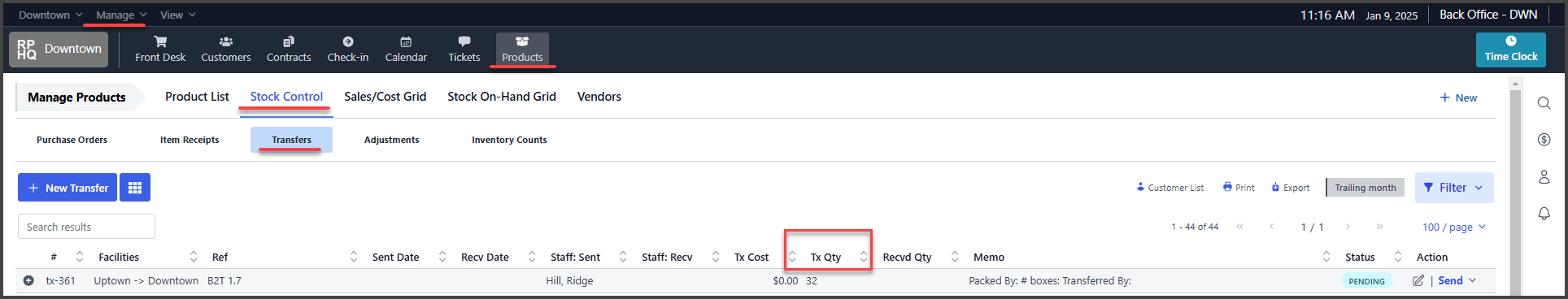Open the Tickets section
1568x299 pixels.
tap(464, 50)
